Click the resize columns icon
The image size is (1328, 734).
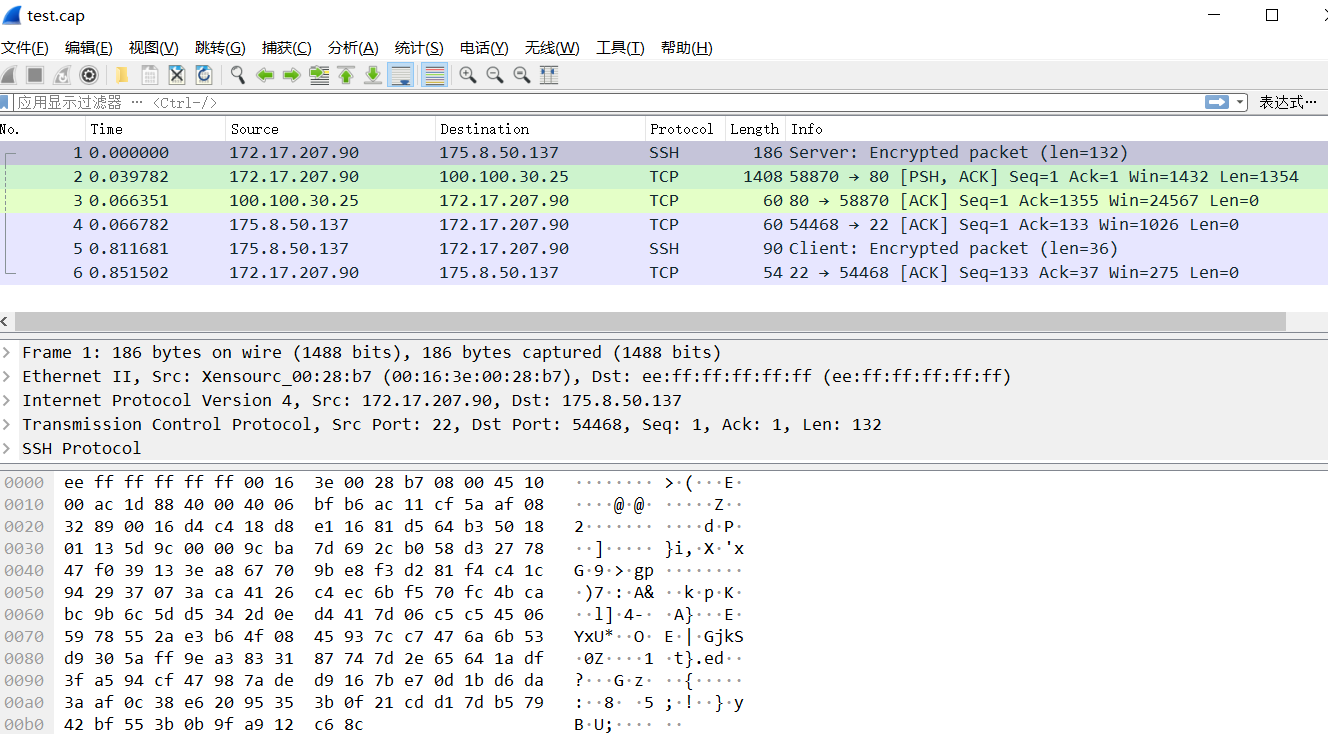coord(549,75)
